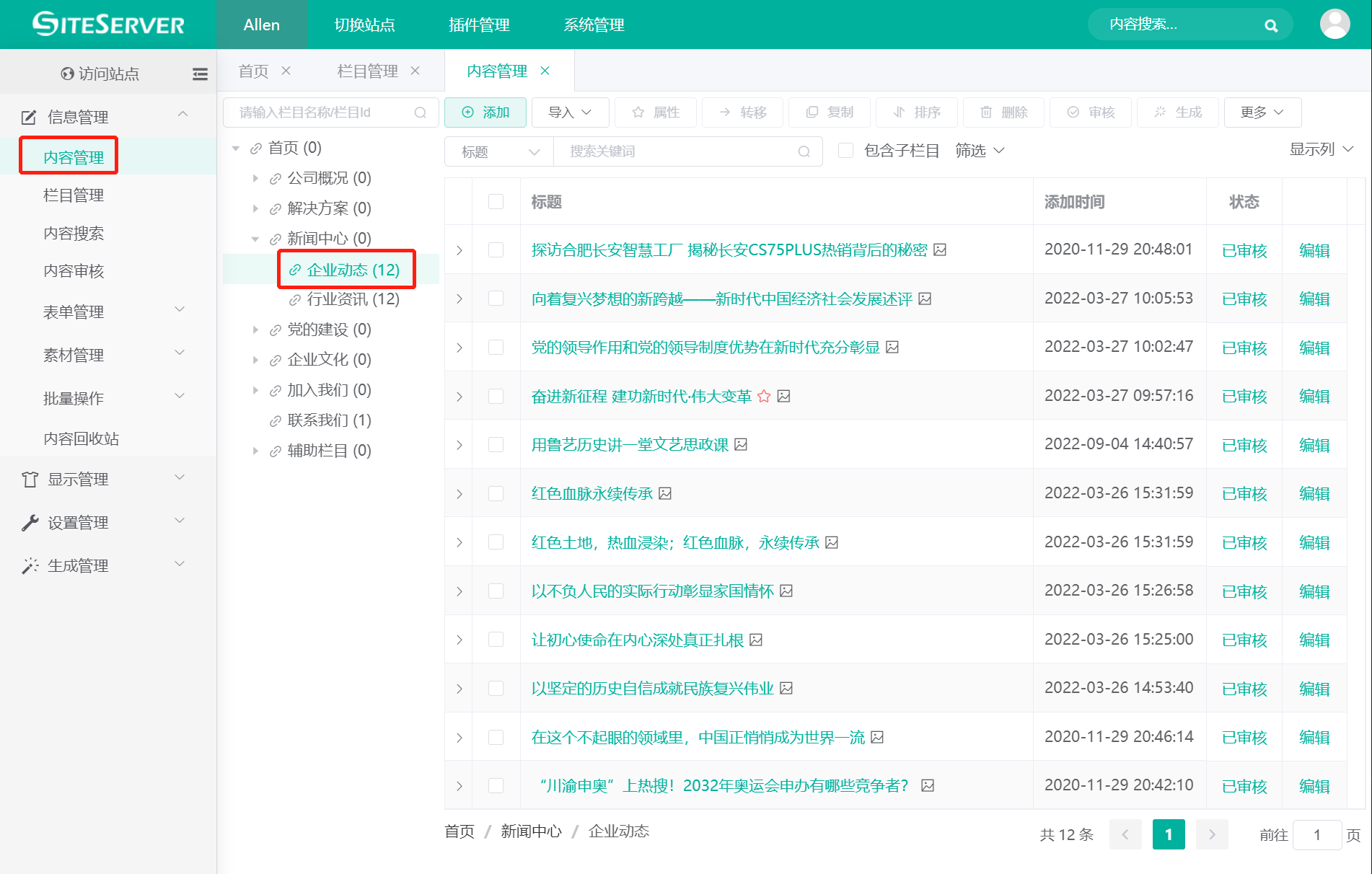The image size is (1372, 874).
Task: Click the 生成 (Generate) toolbar icon
Action: tap(1177, 112)
